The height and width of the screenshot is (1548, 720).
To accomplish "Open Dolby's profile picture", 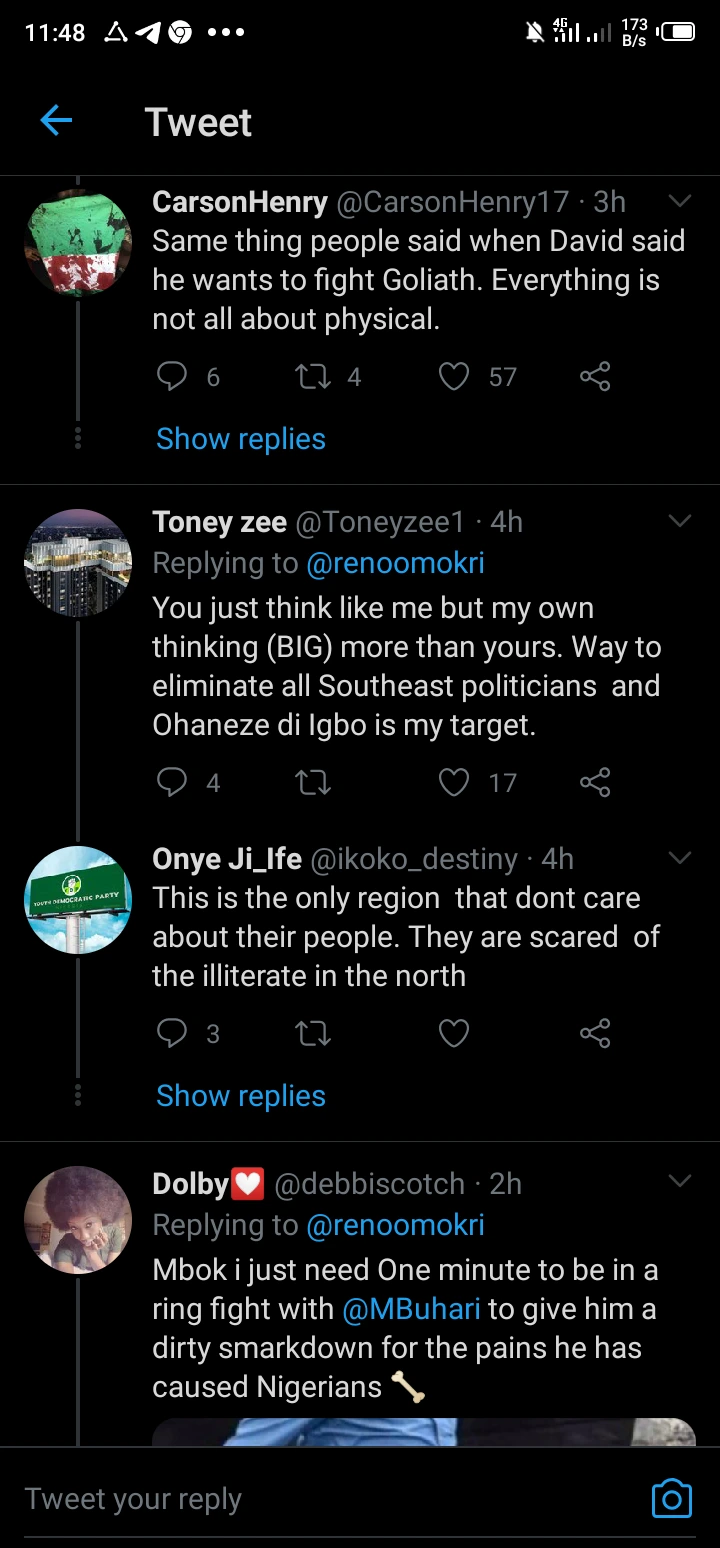I will pyautogui.click(x=78, y=1220).
